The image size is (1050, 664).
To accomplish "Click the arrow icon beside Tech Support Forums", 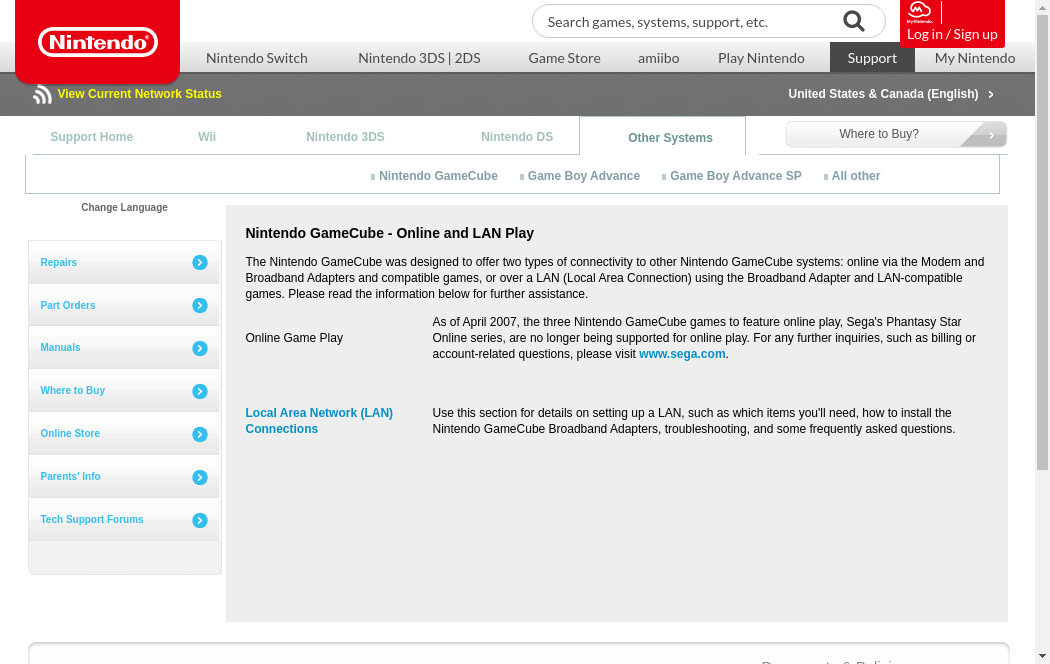I will click(x=200, y=520).
